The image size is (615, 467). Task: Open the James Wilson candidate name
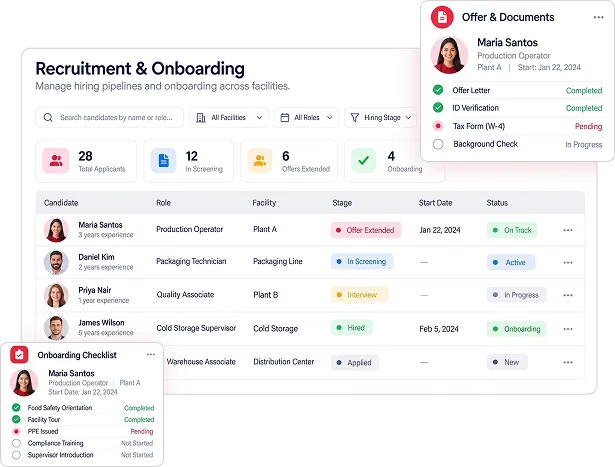coord(101,323)
